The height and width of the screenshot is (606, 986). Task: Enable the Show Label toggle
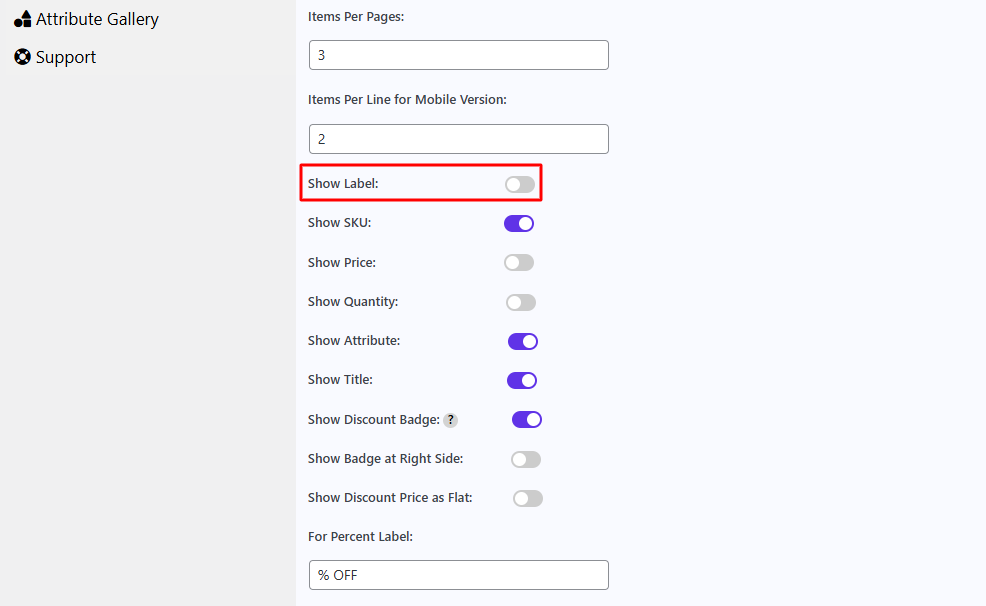click(520, 184)
